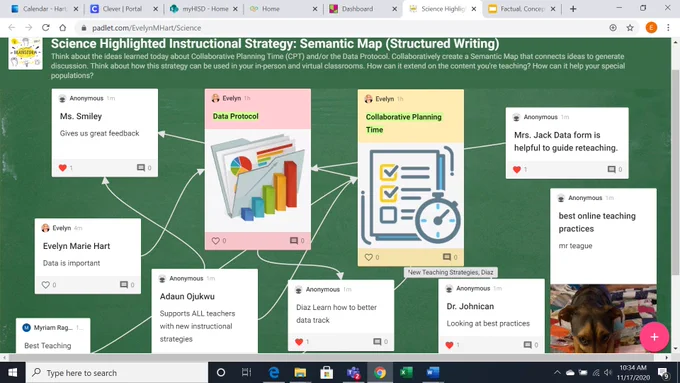The image size is (680, 383).
Task: Open the Collaborative Planning checklist image
Action: pos(411,196)
